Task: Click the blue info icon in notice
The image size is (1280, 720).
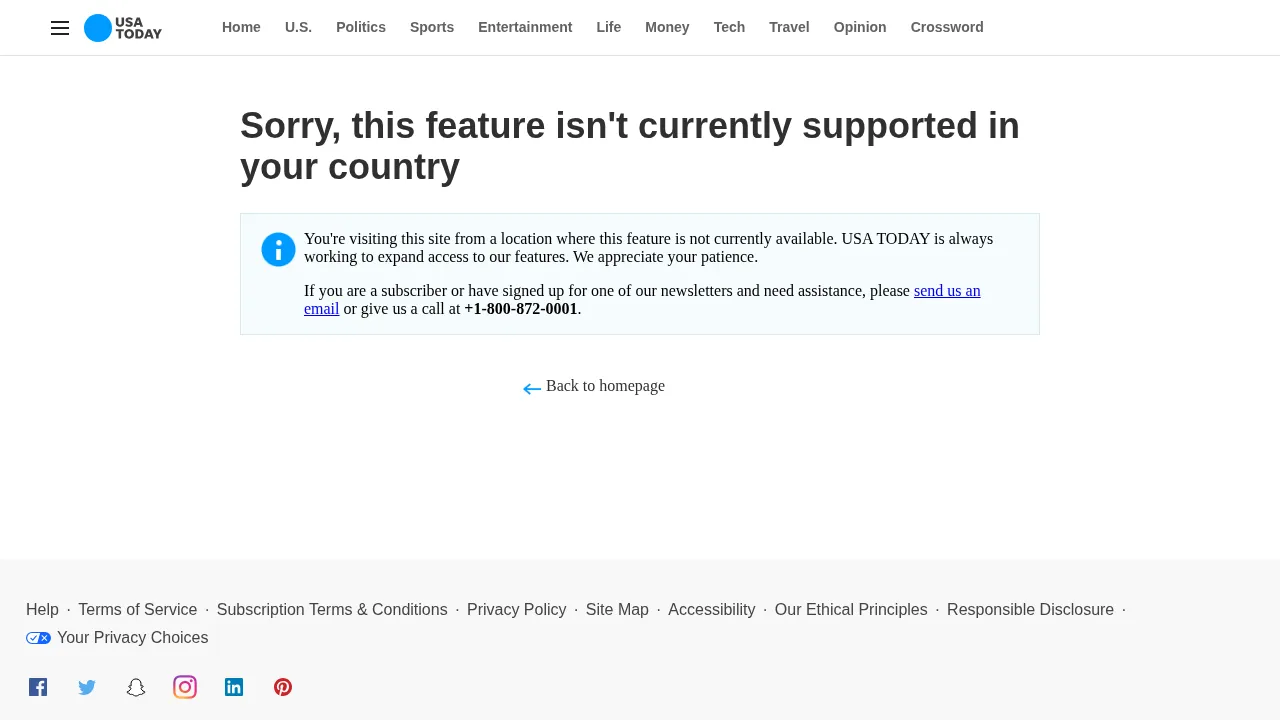Action: point(279,250)
